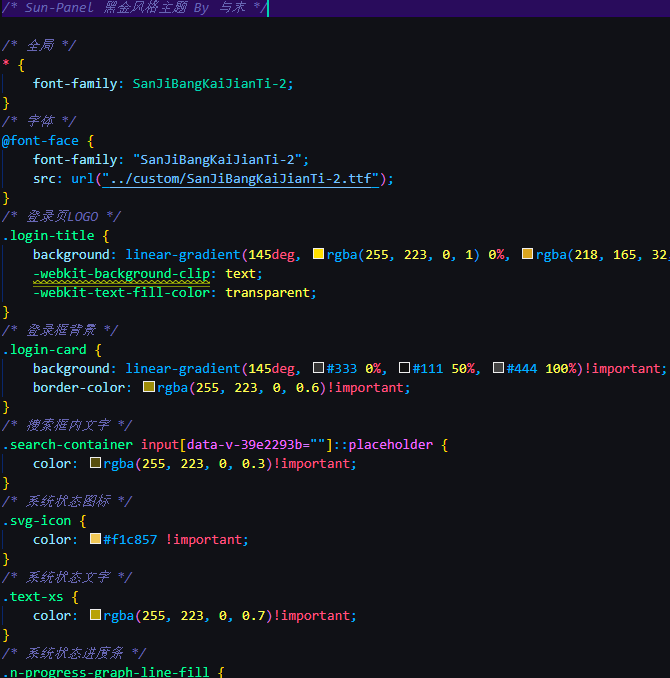Open the yellow rgba(255, 223, 0, 1) swatch in .login-title

coord(318,254)
